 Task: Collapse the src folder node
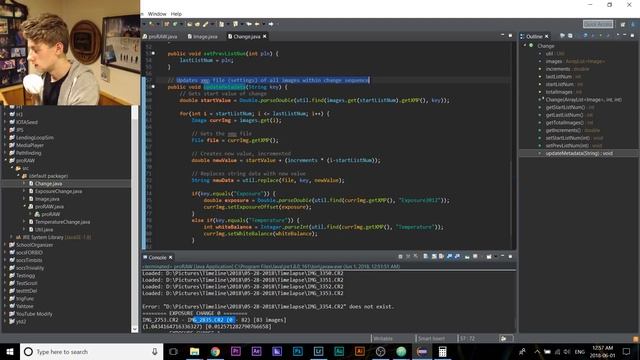tap(12, 168)
